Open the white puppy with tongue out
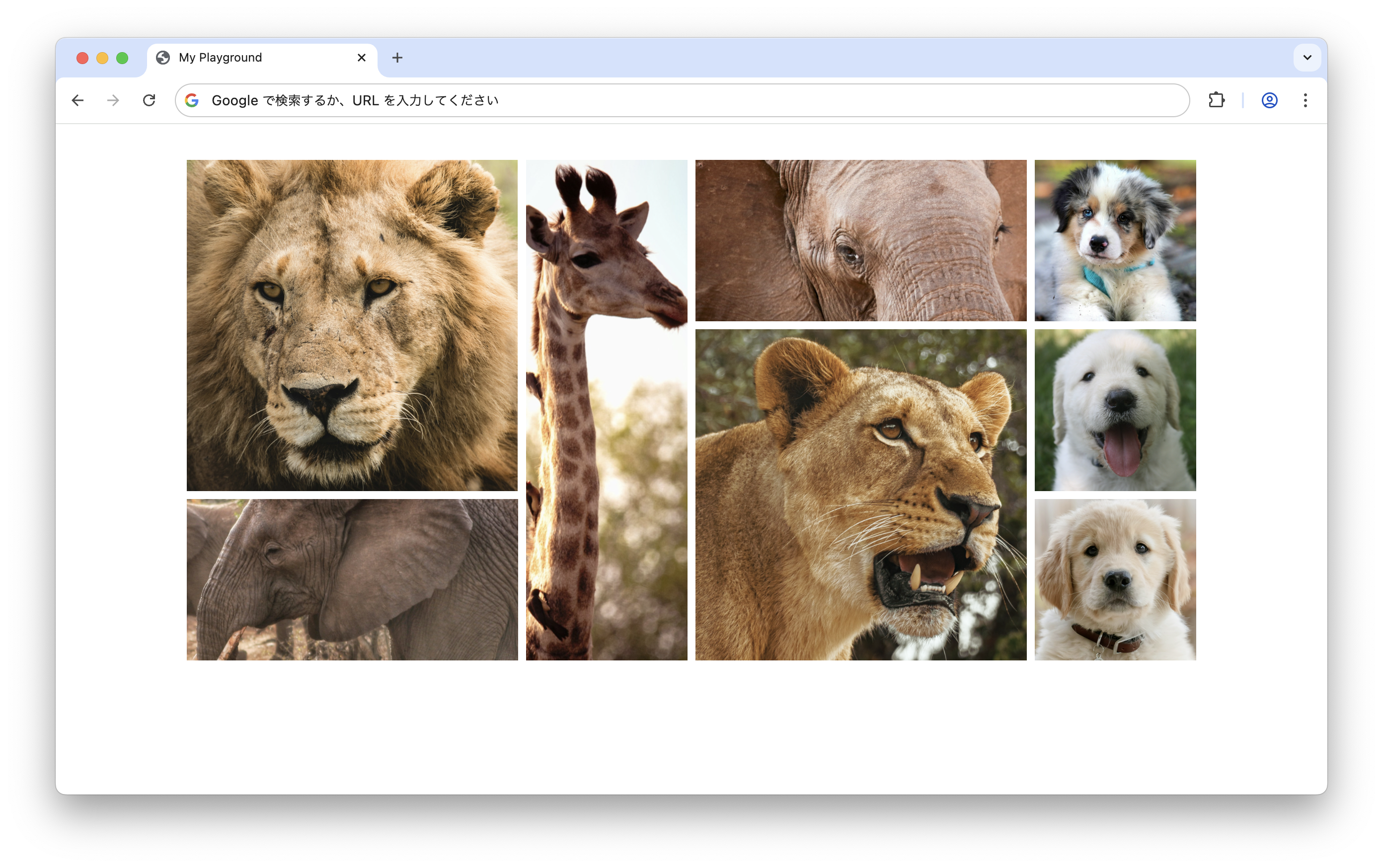 [1115, 410]
